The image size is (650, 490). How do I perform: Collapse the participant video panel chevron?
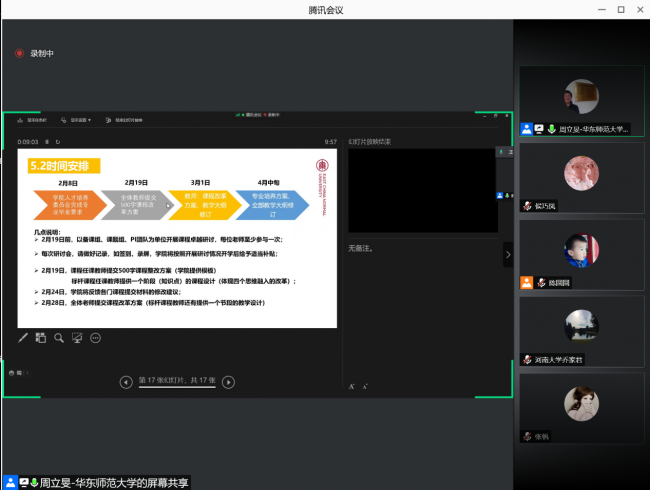(x=507, y=256)
